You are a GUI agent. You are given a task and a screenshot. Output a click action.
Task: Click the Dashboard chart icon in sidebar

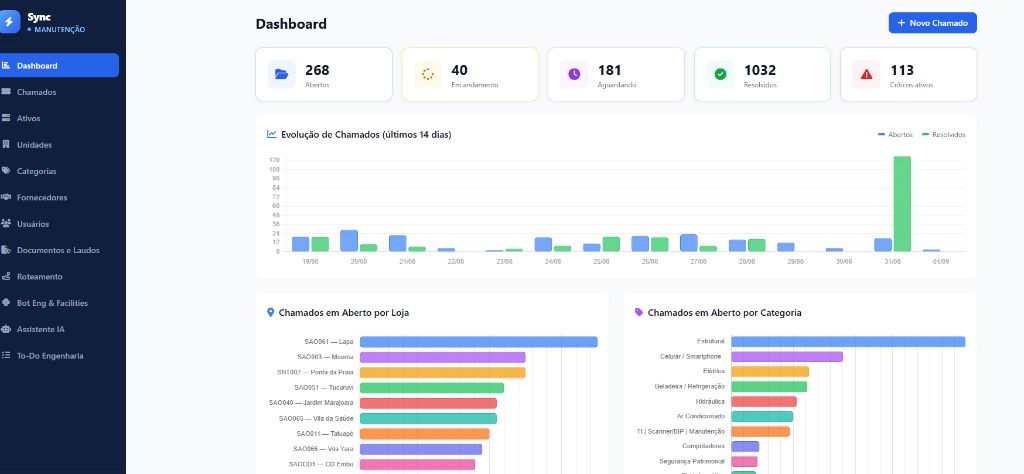(6, 65)
